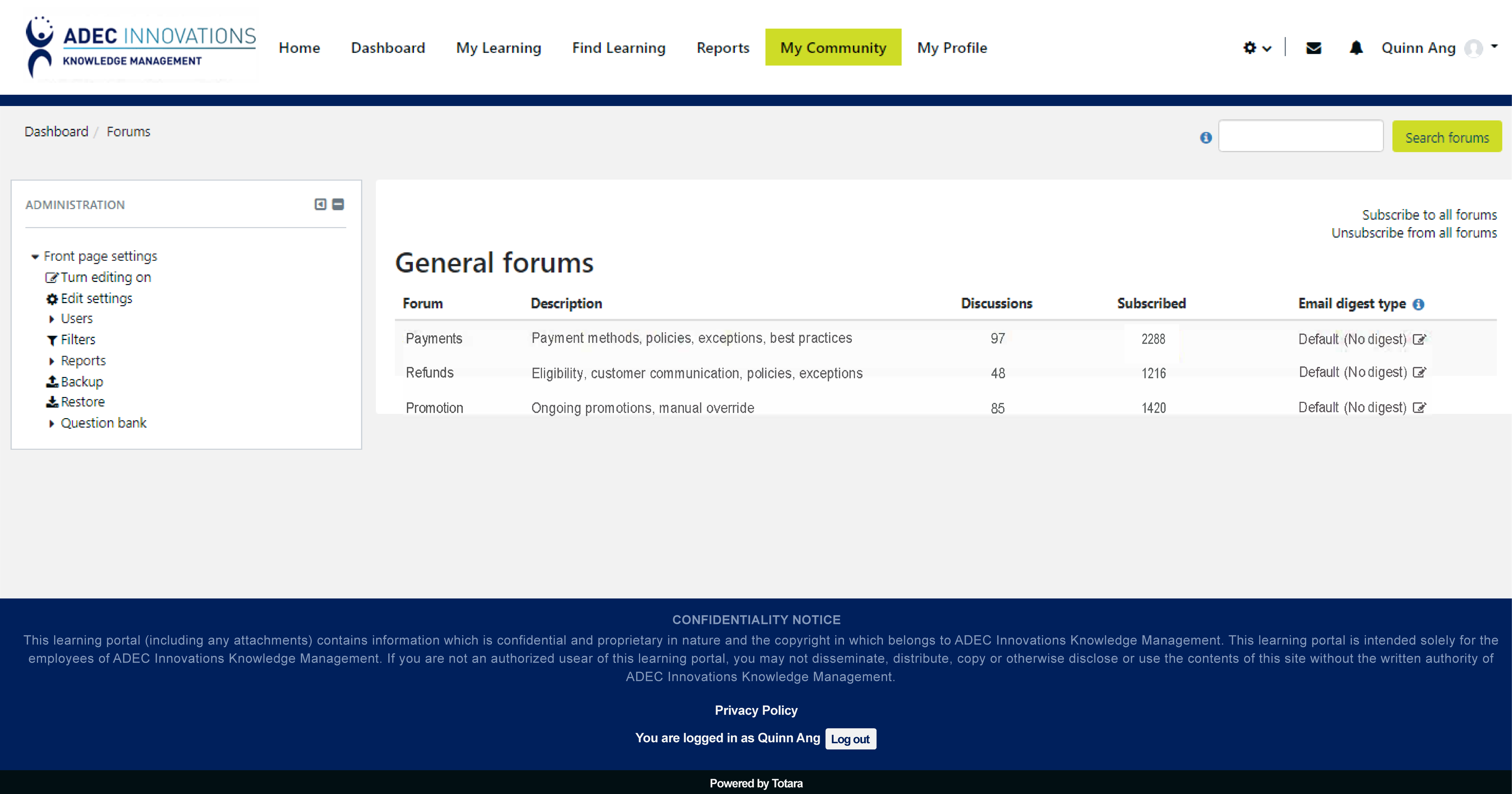Edit email digest type for Refunds forum
The height and width of the screenshot is (794, 1512).
click(1419, 372)
